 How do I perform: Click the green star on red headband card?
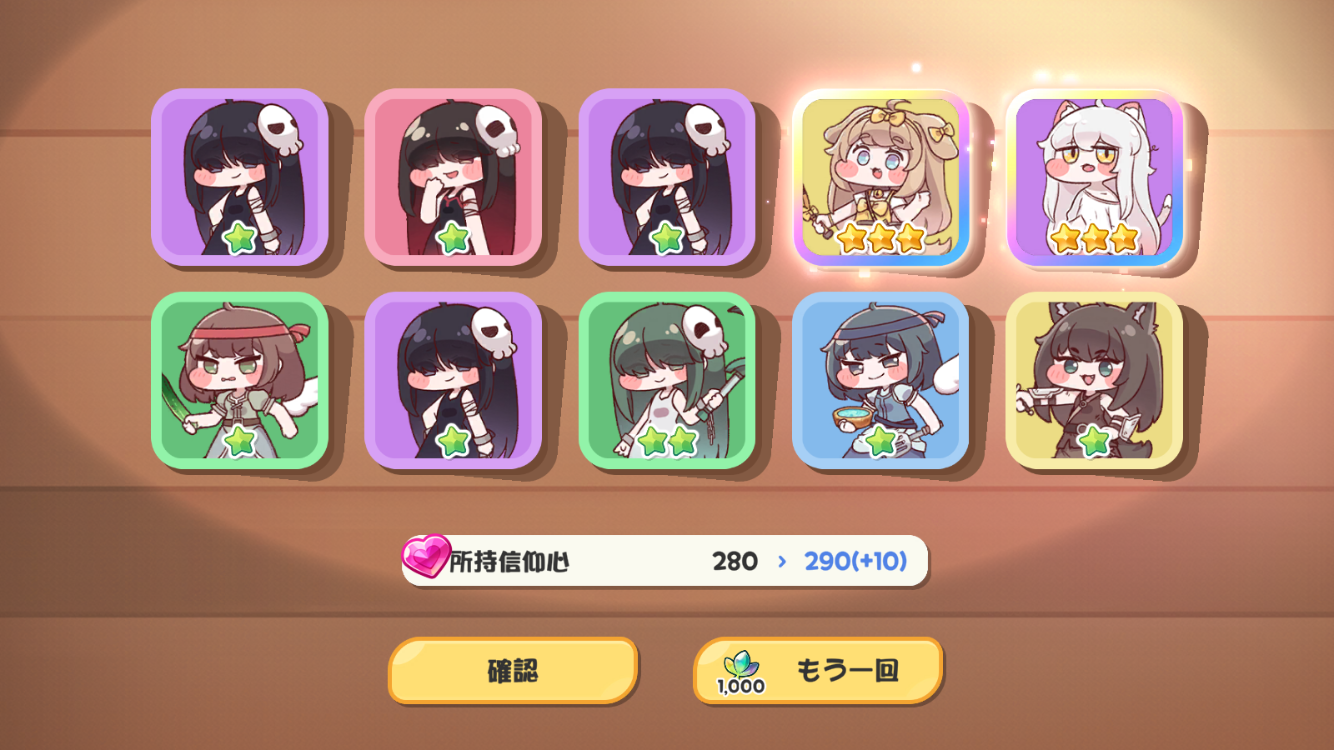click(239, 441)
